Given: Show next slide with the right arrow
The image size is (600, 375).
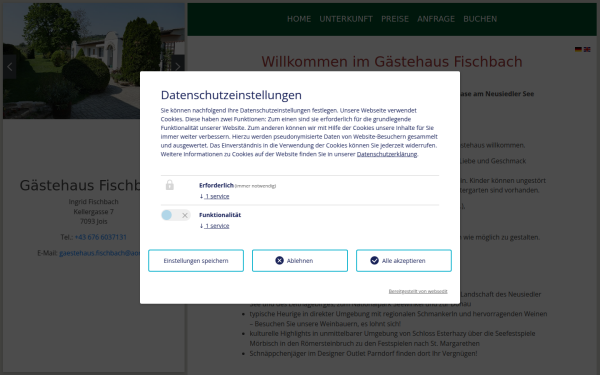Looking at the screenshot, I should (x=178, y=67).
